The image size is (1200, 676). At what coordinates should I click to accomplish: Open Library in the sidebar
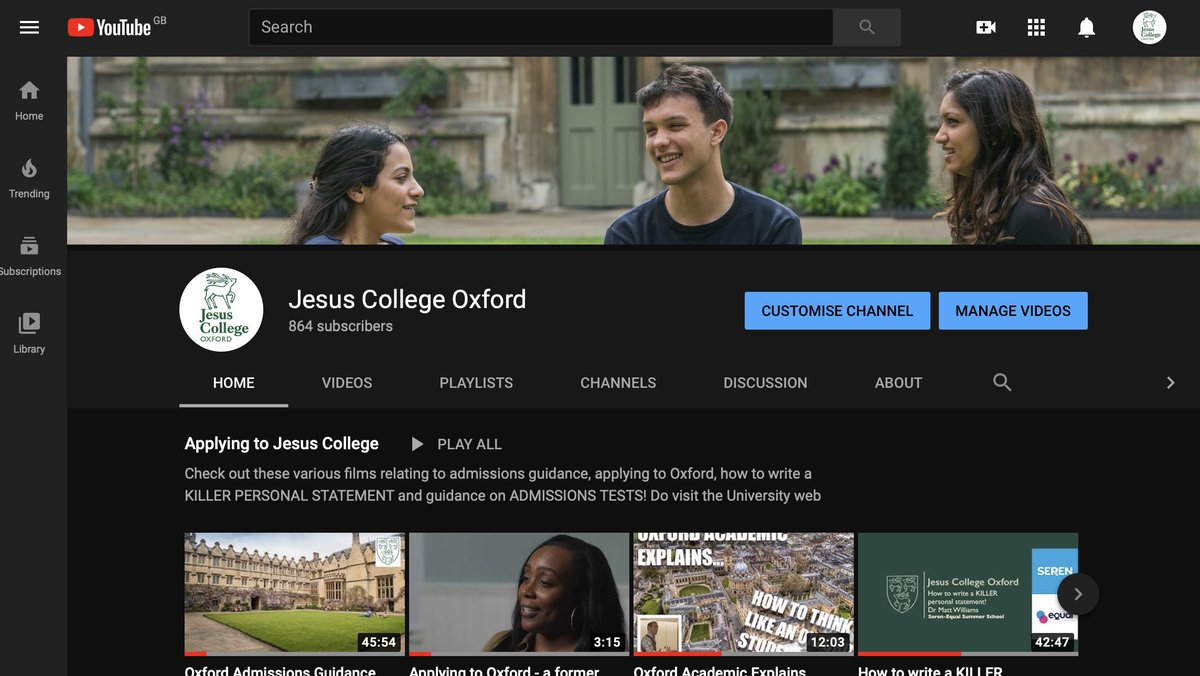coord(29,334)
